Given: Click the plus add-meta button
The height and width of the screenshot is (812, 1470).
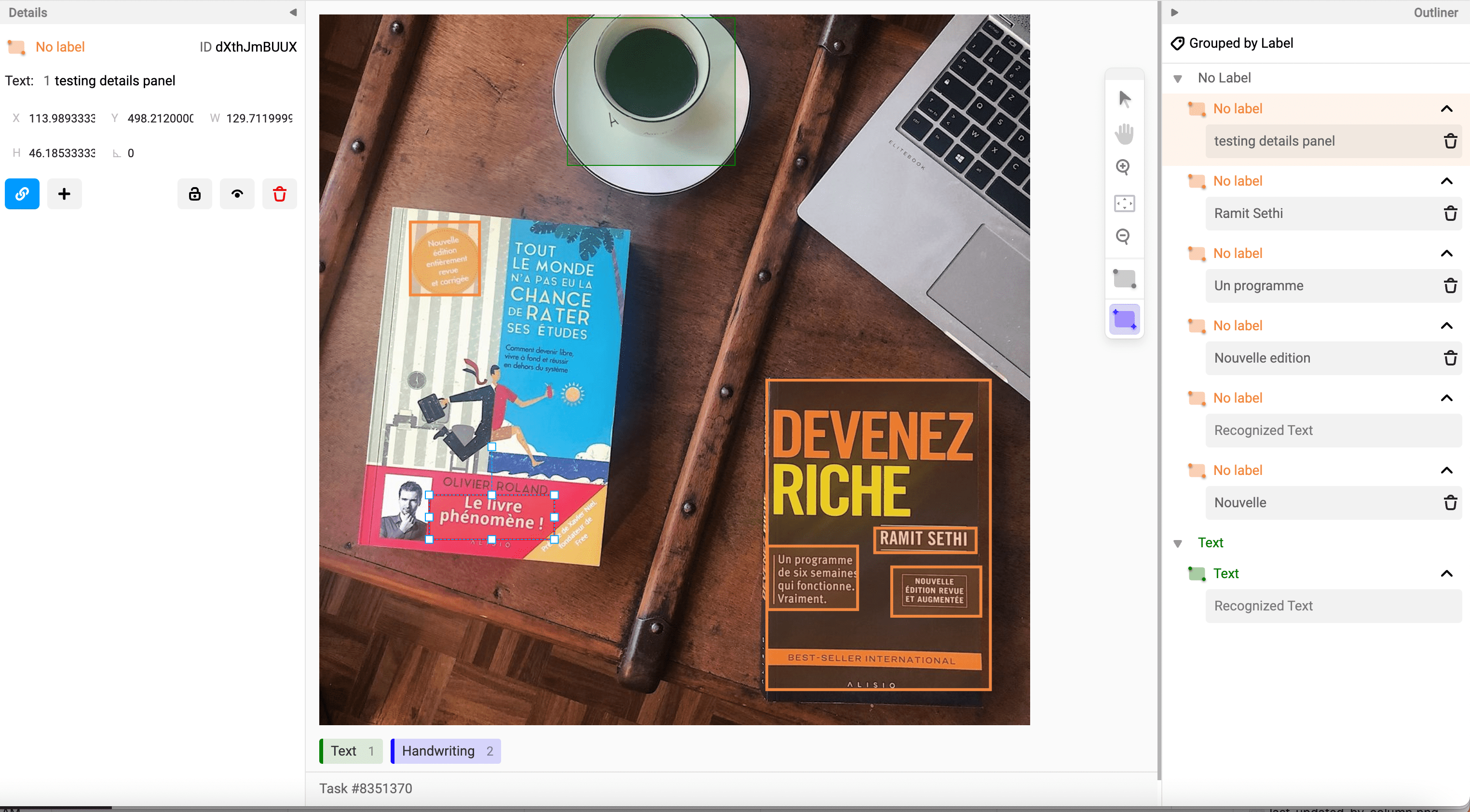Looking at the screenshot, I should pos(65,195).
